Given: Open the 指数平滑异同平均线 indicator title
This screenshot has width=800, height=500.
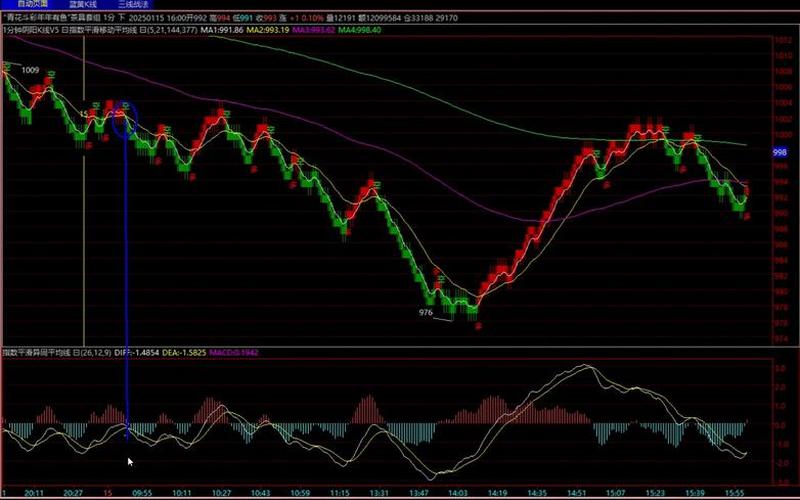Looking at the screenshot, I should 37,351.
